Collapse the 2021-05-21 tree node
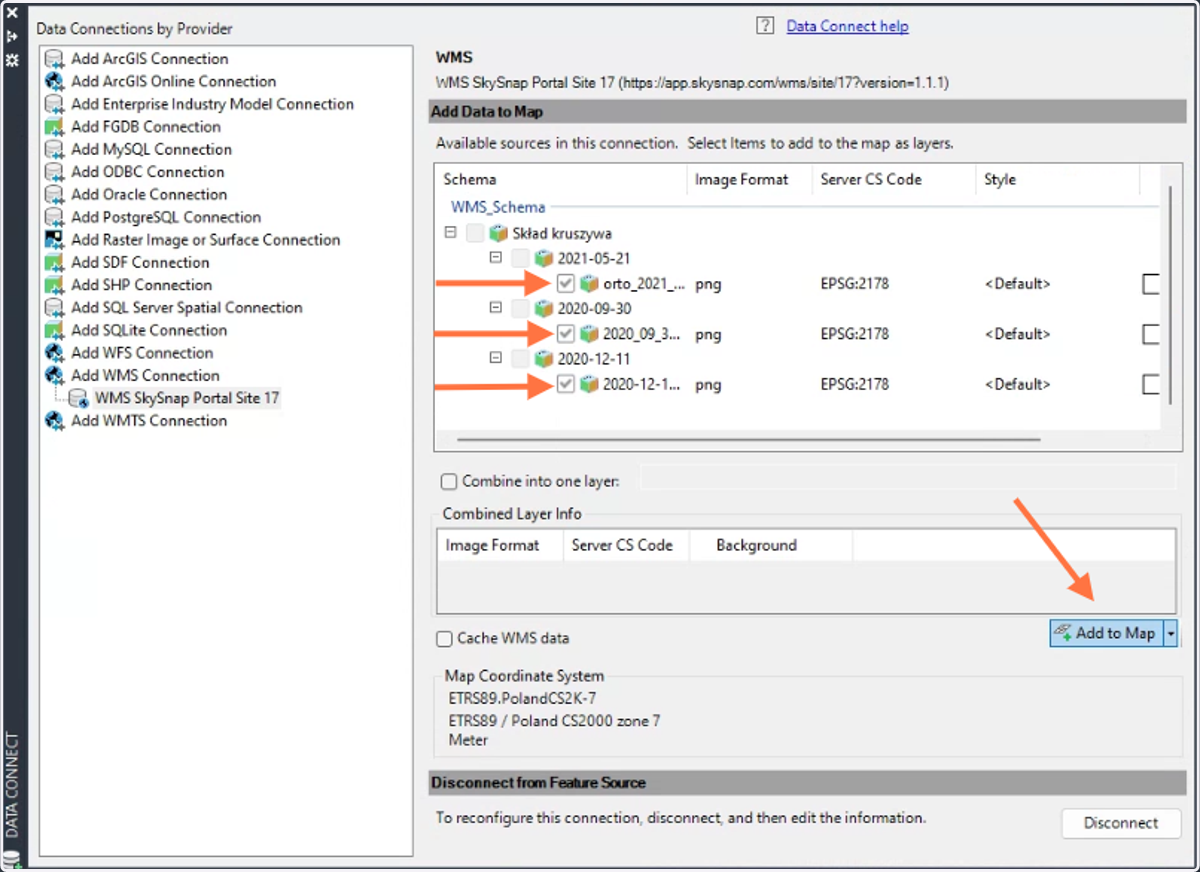This screenshot has height=872, width=1200. (496, 258)
